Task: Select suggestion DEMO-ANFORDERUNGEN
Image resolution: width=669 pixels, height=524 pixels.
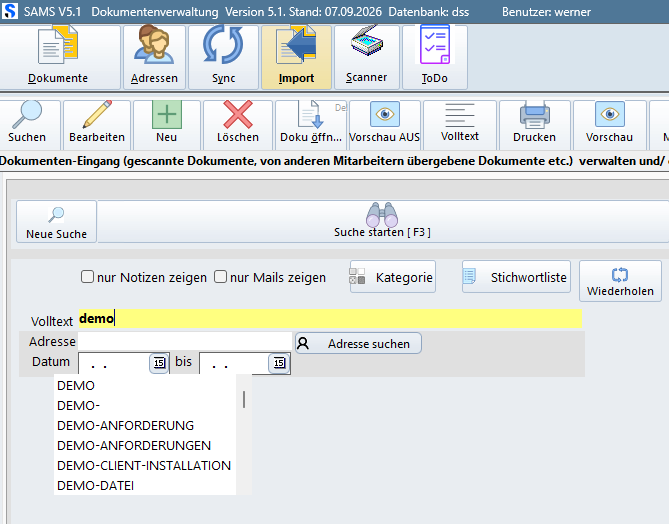Action: (x=145, y=445)
